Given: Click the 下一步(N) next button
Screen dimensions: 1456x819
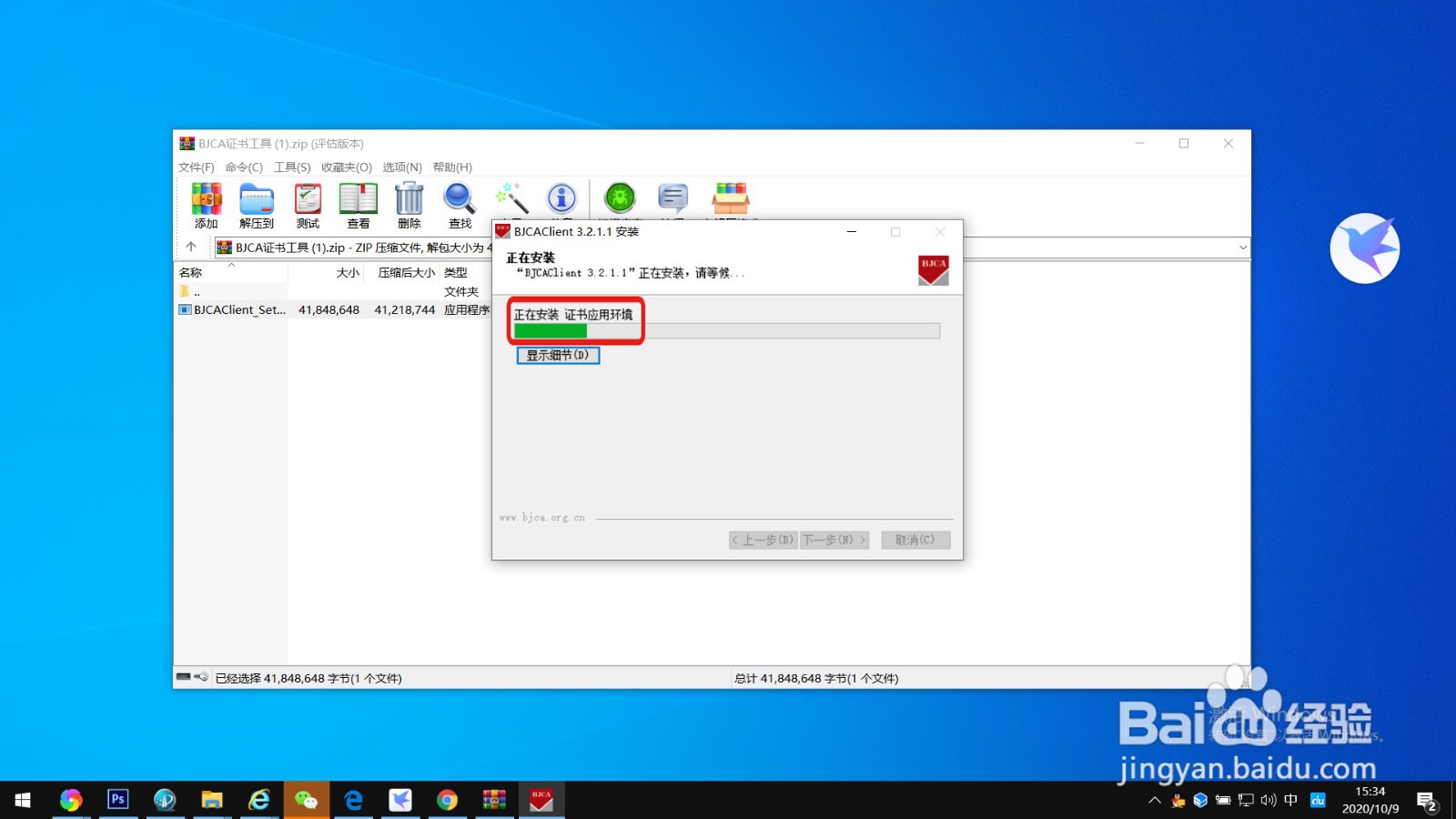Looking at the screenshot, I should (x=834, y=540).
